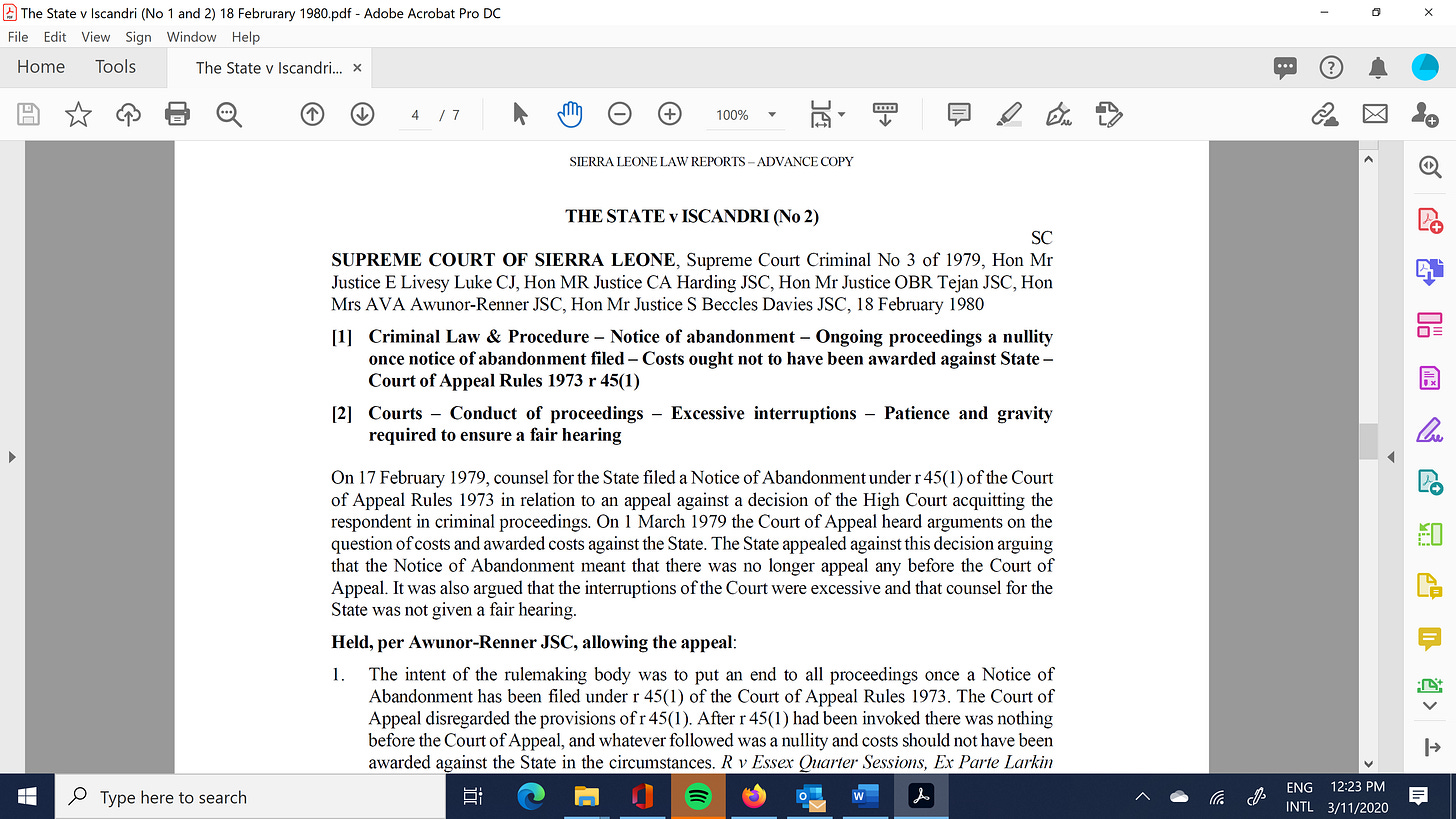Open Create PDF tool in right pane
Viewport: 1456px width, 819px height.
coord(1430,220)
